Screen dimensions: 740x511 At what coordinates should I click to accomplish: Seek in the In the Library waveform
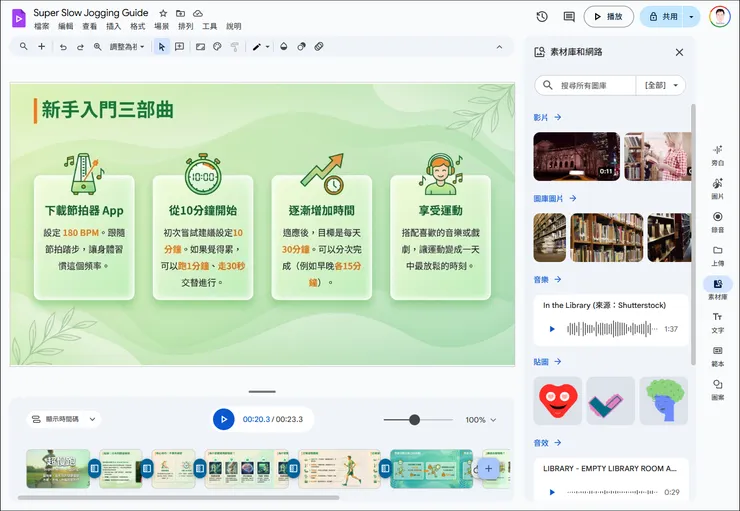pyautogui.click(x=612, y=329)
